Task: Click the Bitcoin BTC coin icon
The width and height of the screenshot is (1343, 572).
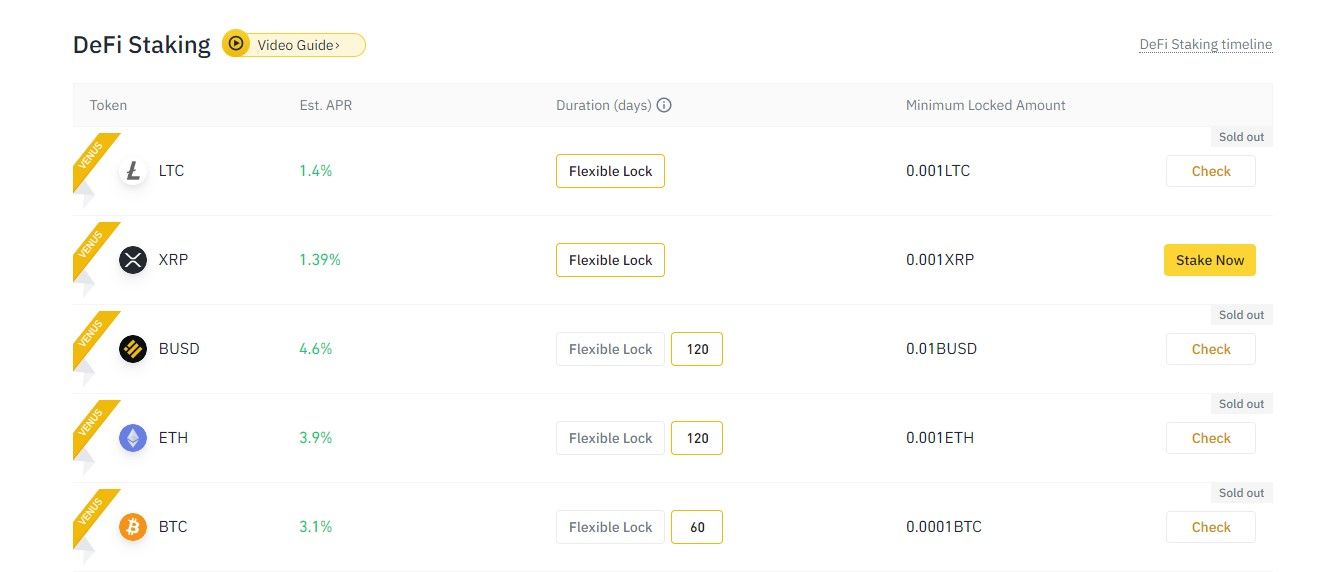Action: click(133, 527)
